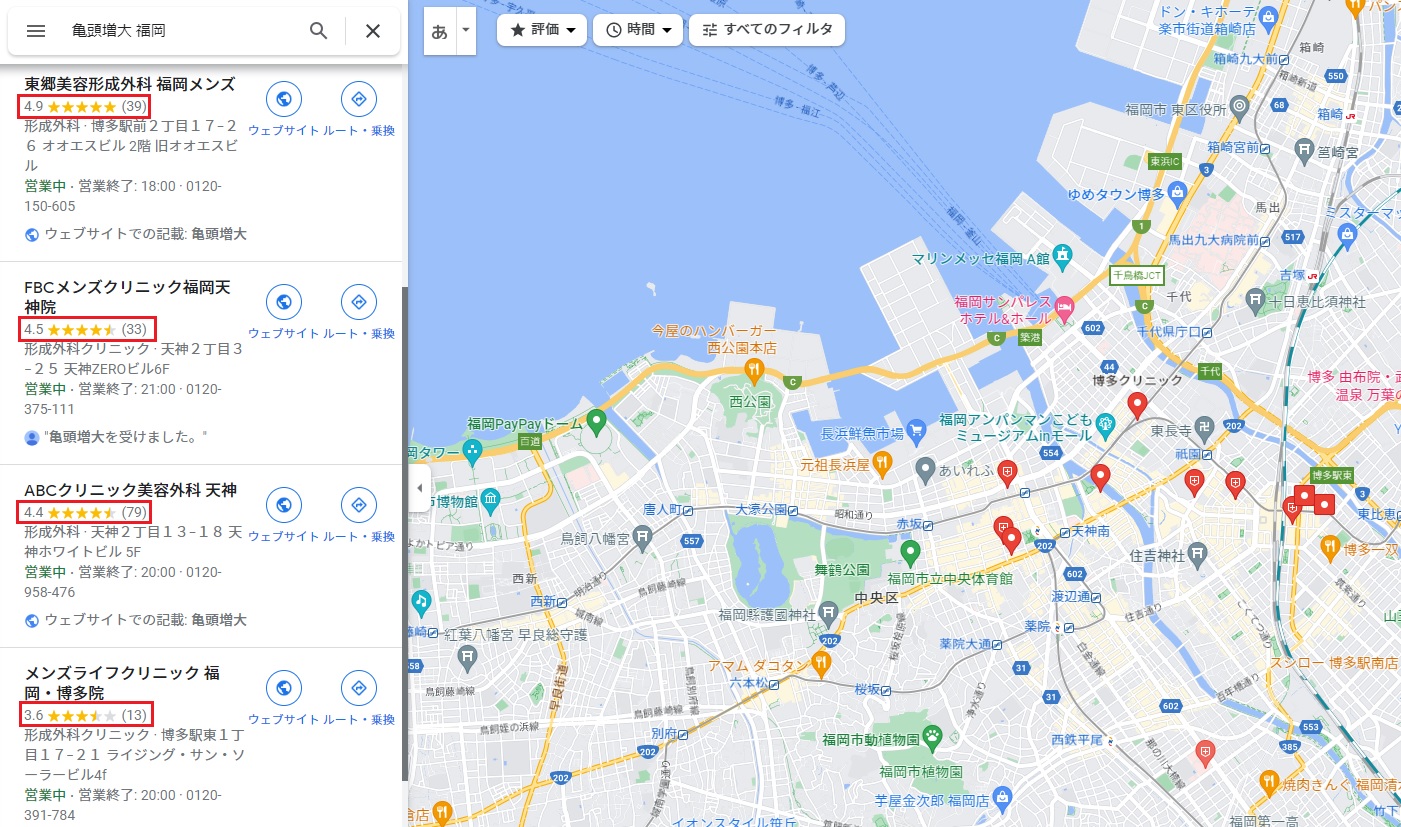The image size is (1401, 827).
Task: Clear the search with the X icon
Action: pos(373,31)
